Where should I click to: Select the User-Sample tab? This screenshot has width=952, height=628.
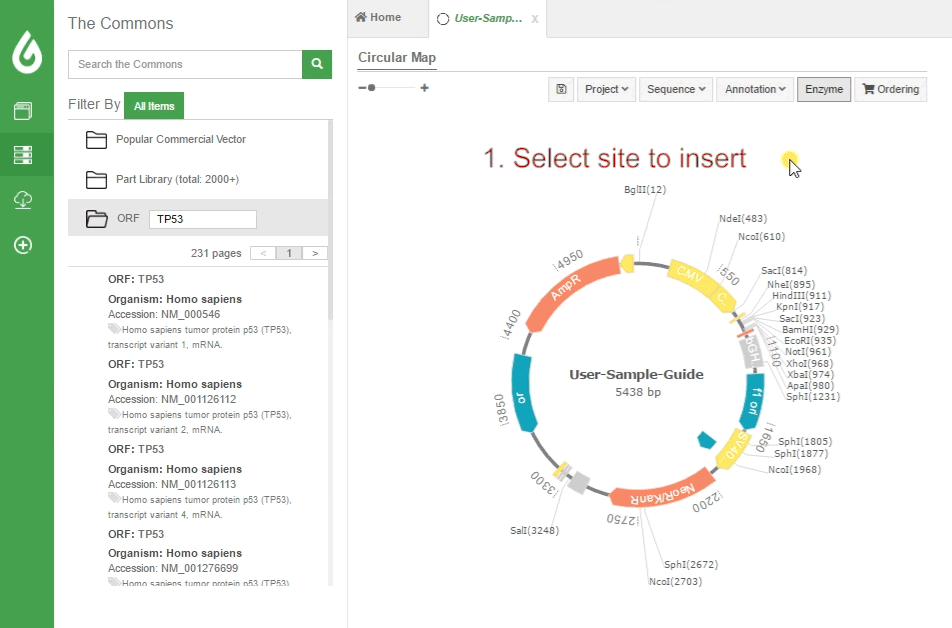coord(486,18)
